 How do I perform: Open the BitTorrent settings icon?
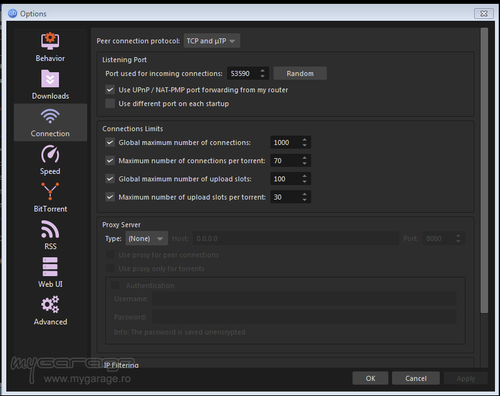coord(50,191)
